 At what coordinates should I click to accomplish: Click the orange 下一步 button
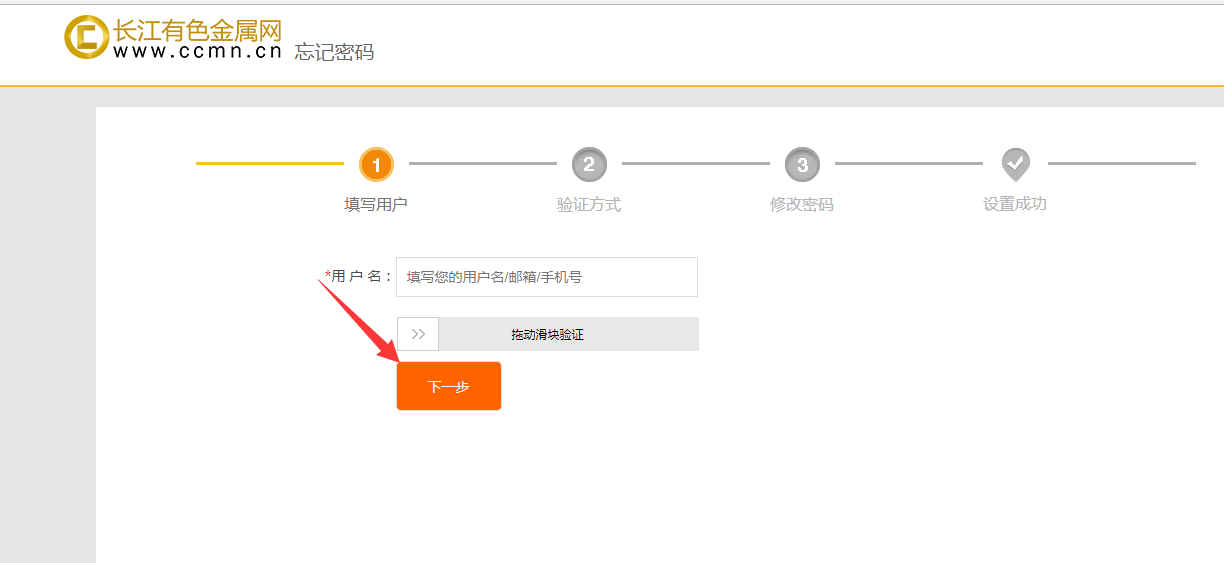tap(449, 386)
